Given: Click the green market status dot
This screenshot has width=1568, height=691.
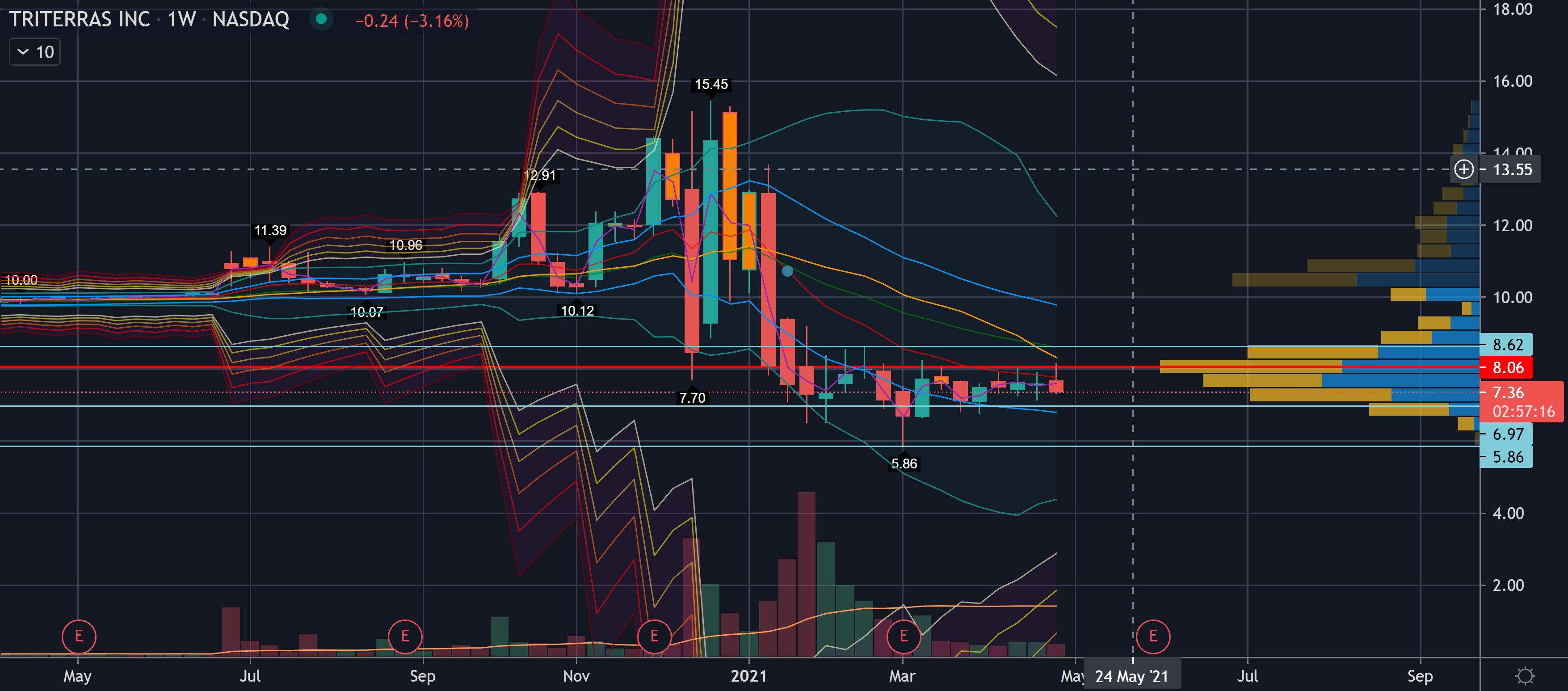Looking at the screenshot, I should [x=321, y=20].
